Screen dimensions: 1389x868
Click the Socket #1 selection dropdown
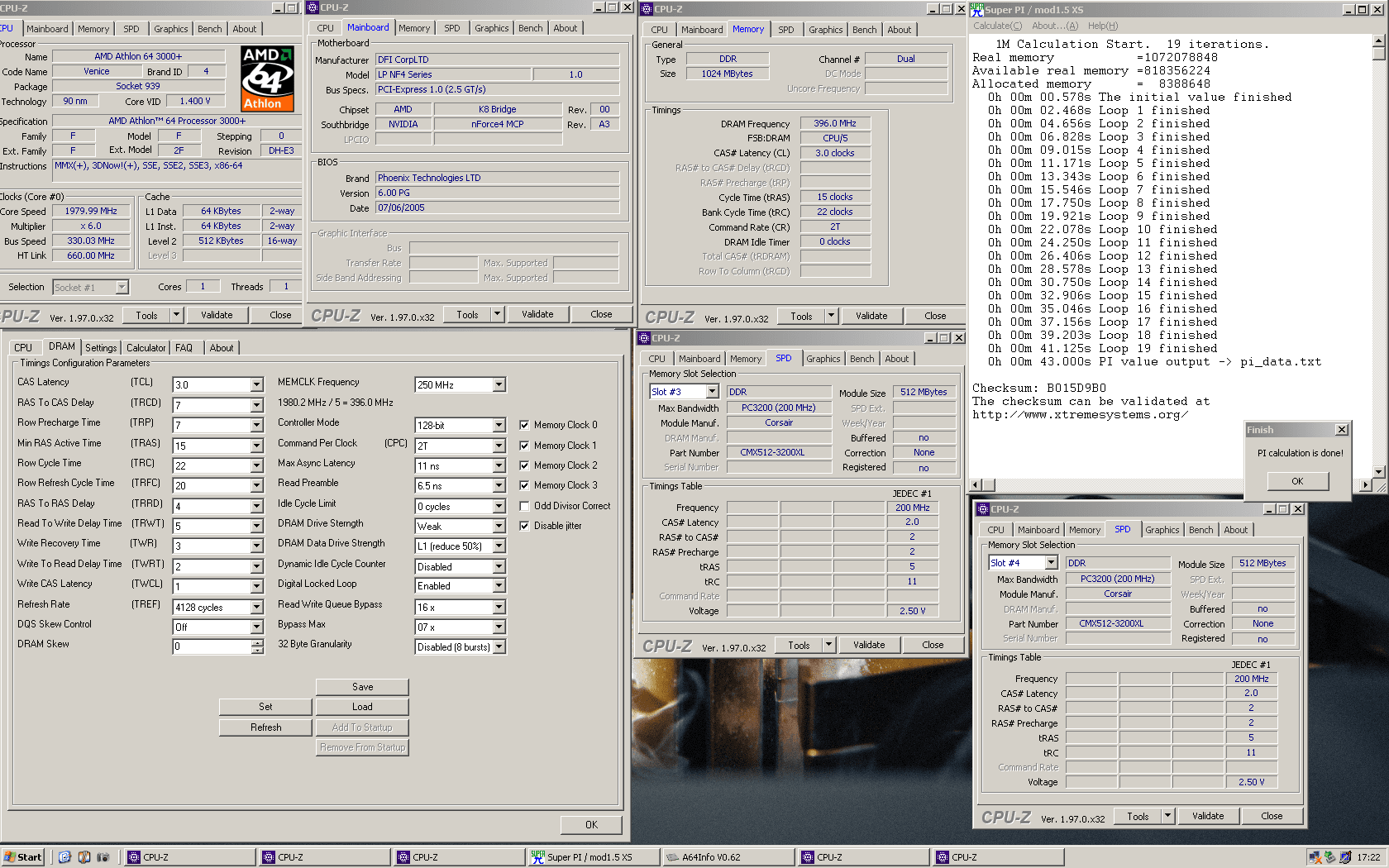(91, 287)
